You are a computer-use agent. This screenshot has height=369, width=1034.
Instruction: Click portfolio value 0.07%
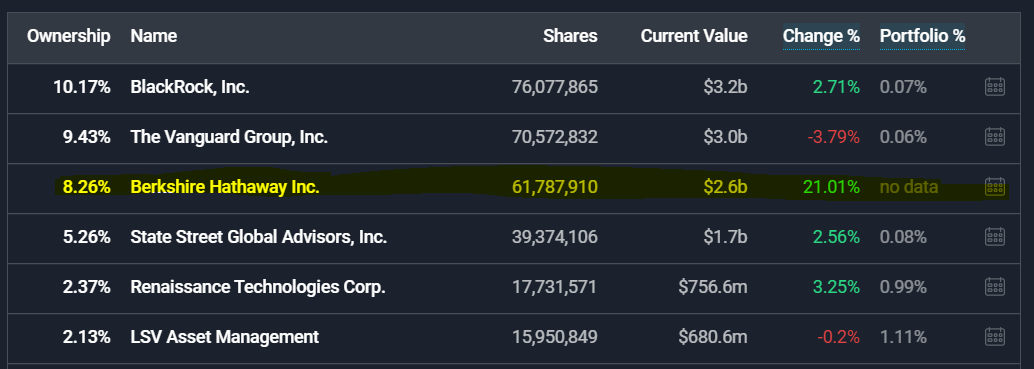click(903, 87)
